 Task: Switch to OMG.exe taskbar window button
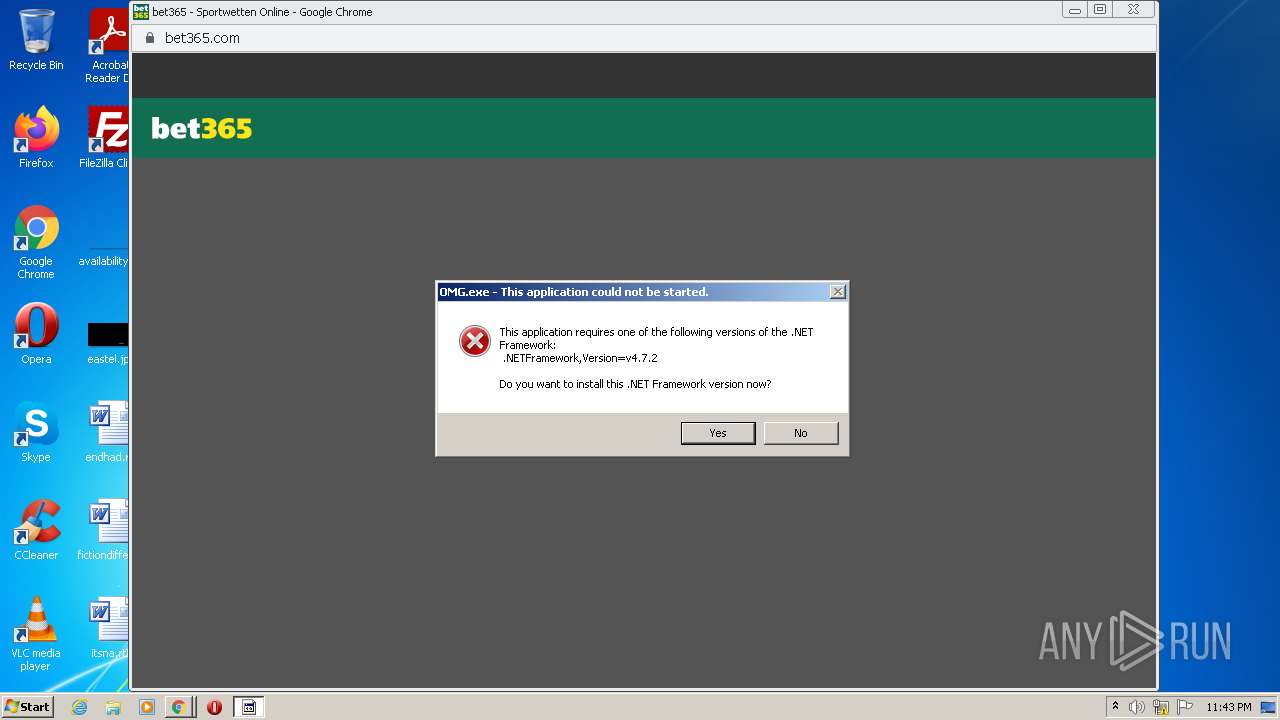click(249, 707)
